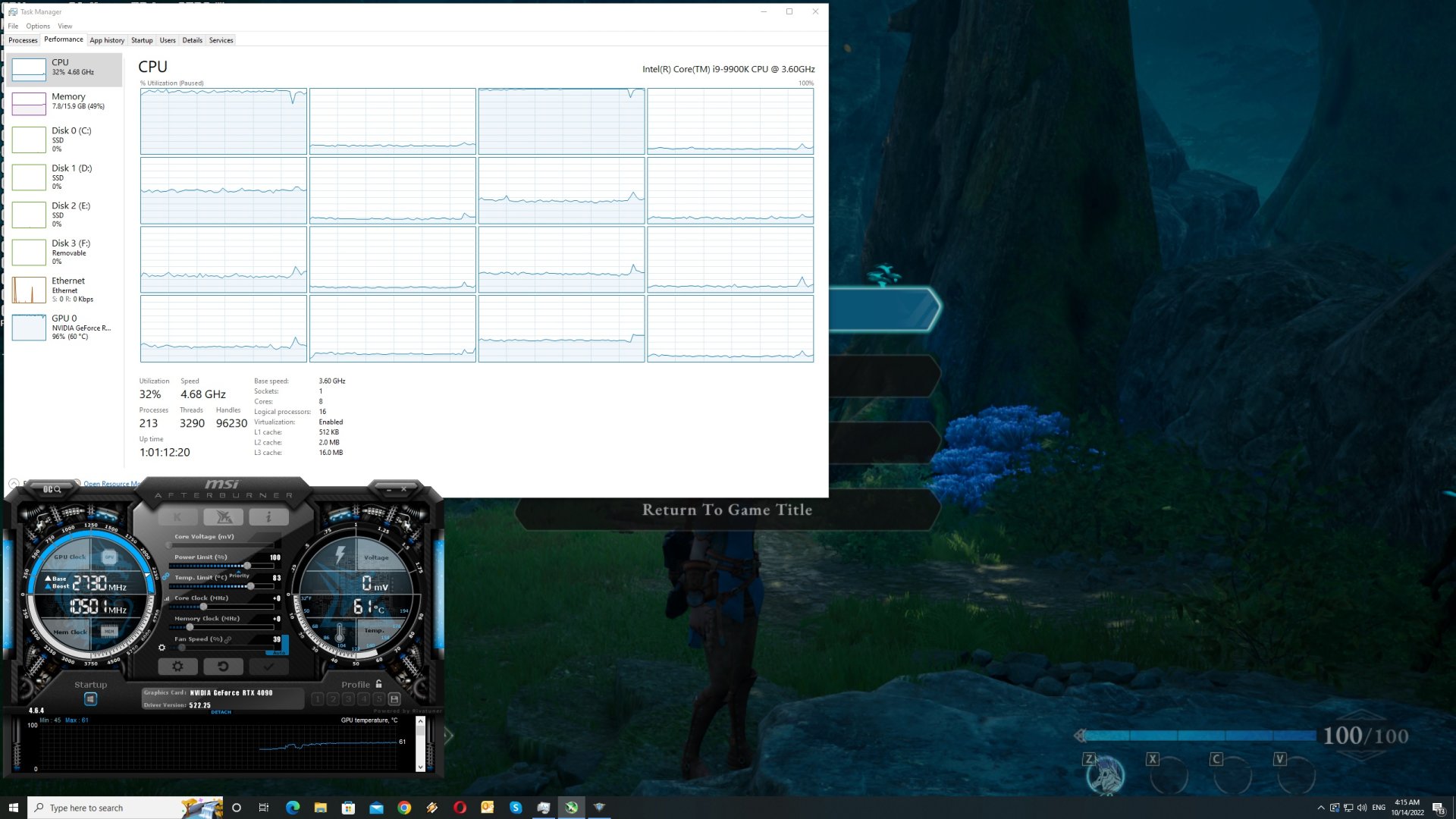This screenshot has width=1456, height=819.
Task: Click the Power Limit slider handle
Action: (247, 566)
